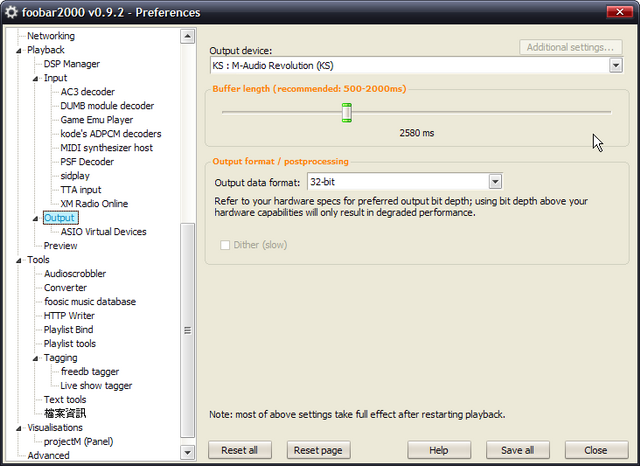Collapse the Tagging tree node
Screen dimensions: 640x466
pos(36,358)
